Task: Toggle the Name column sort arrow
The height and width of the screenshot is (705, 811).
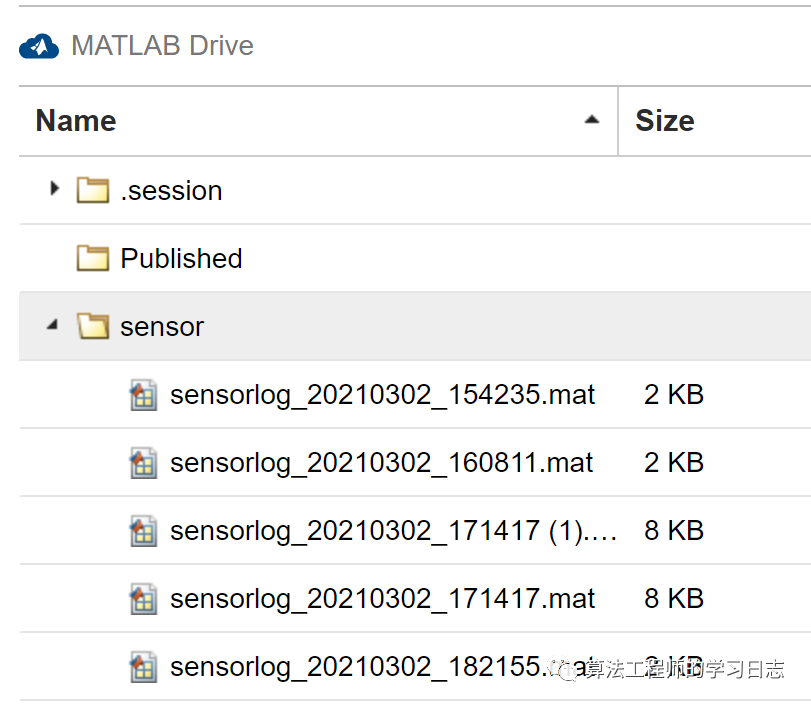Action: click(592, 120)
